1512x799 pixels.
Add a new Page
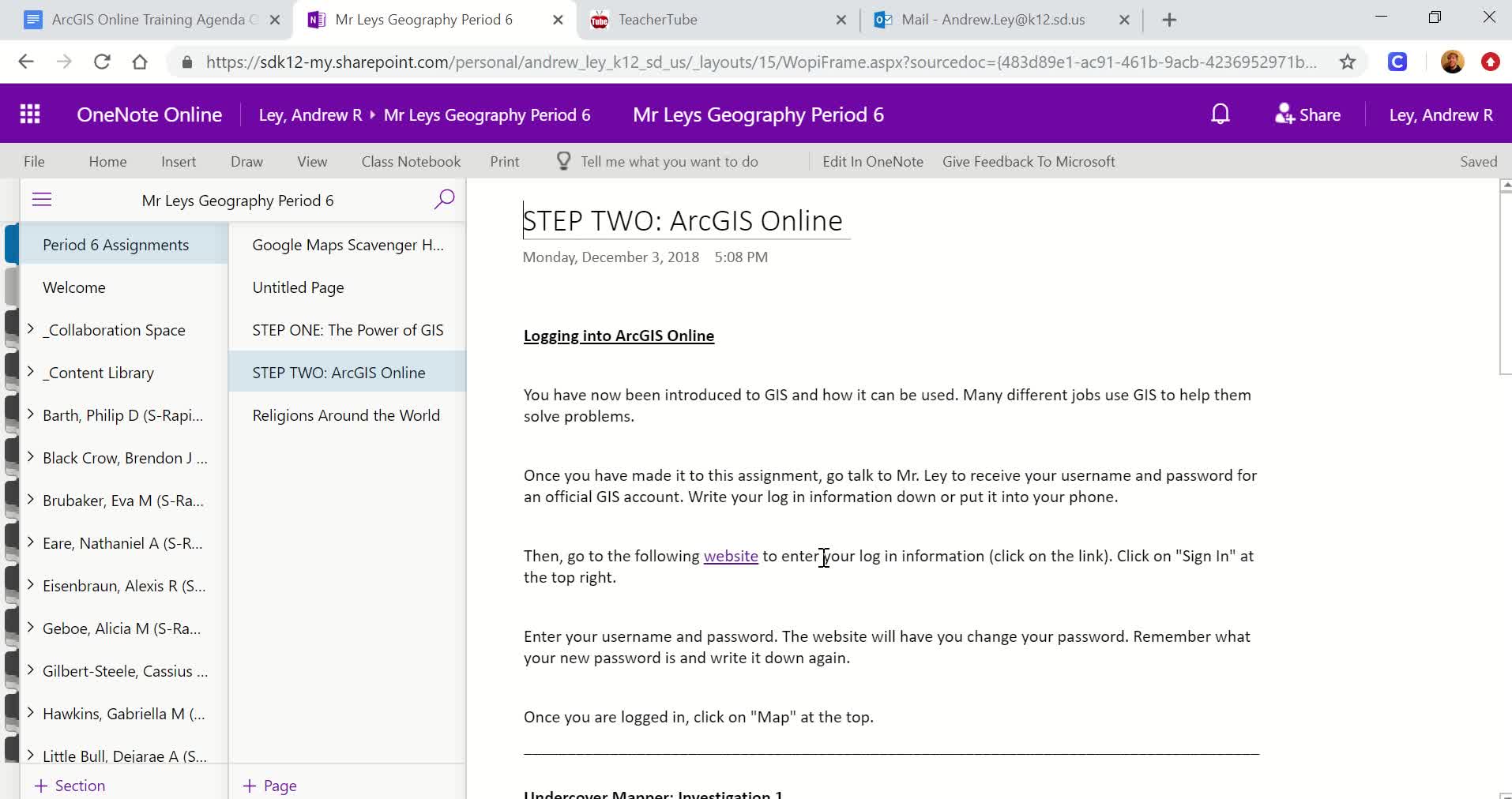(270, 786)
